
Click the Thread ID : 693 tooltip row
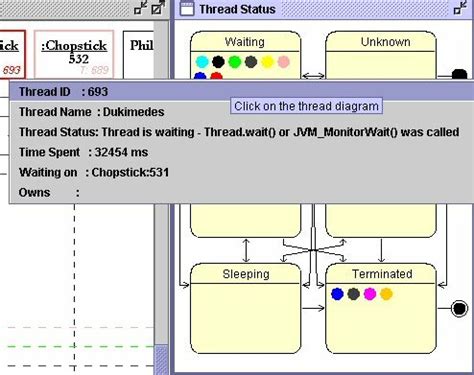(x=242, y=91)
